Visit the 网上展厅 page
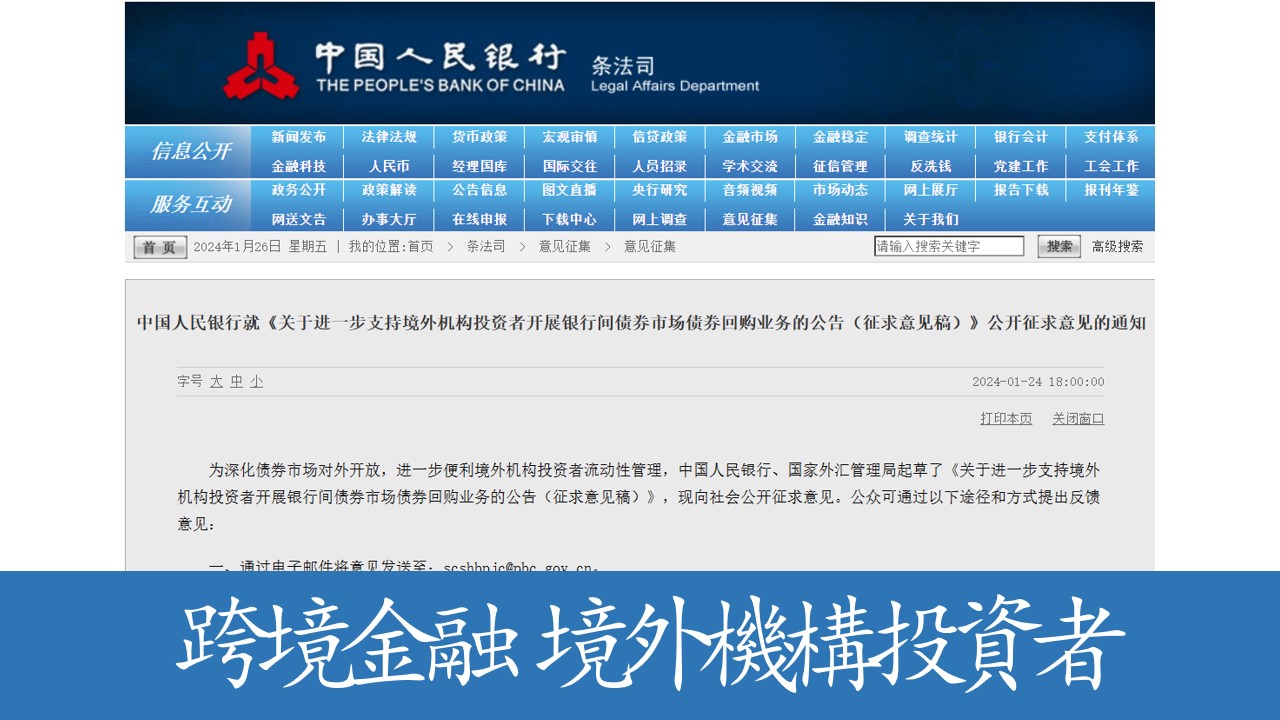 pos(931,190)
